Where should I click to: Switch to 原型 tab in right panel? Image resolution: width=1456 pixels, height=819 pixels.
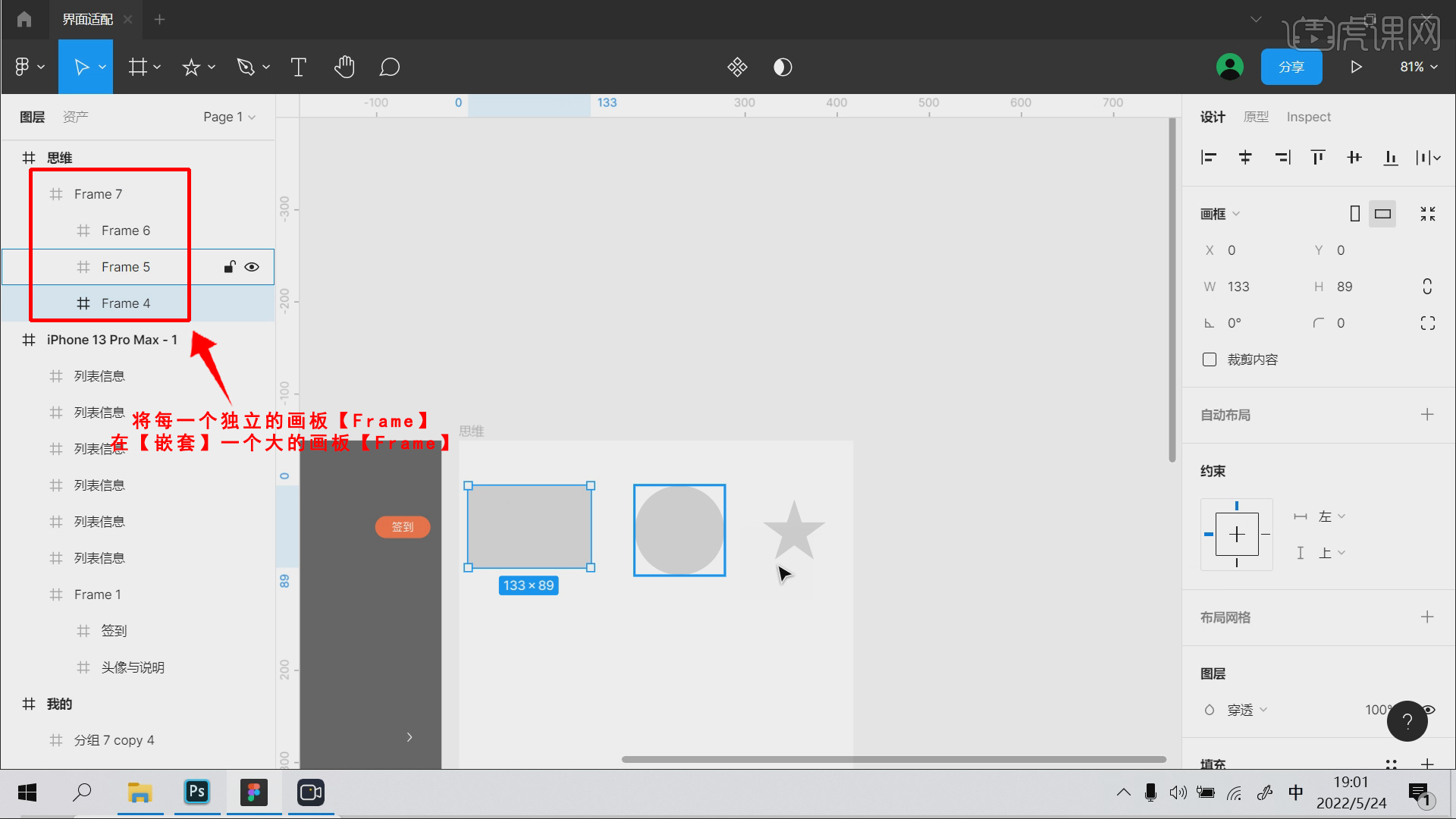1258,117
